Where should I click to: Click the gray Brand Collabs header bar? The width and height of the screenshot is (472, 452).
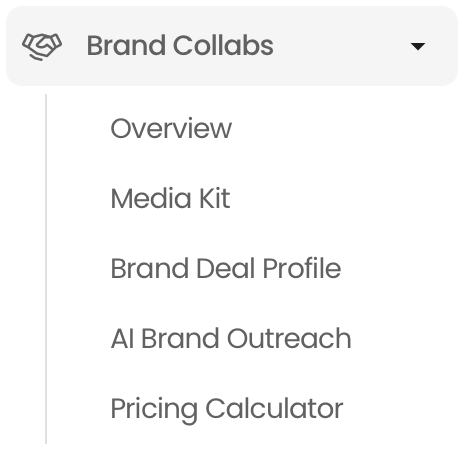click(x=232, y=46)
